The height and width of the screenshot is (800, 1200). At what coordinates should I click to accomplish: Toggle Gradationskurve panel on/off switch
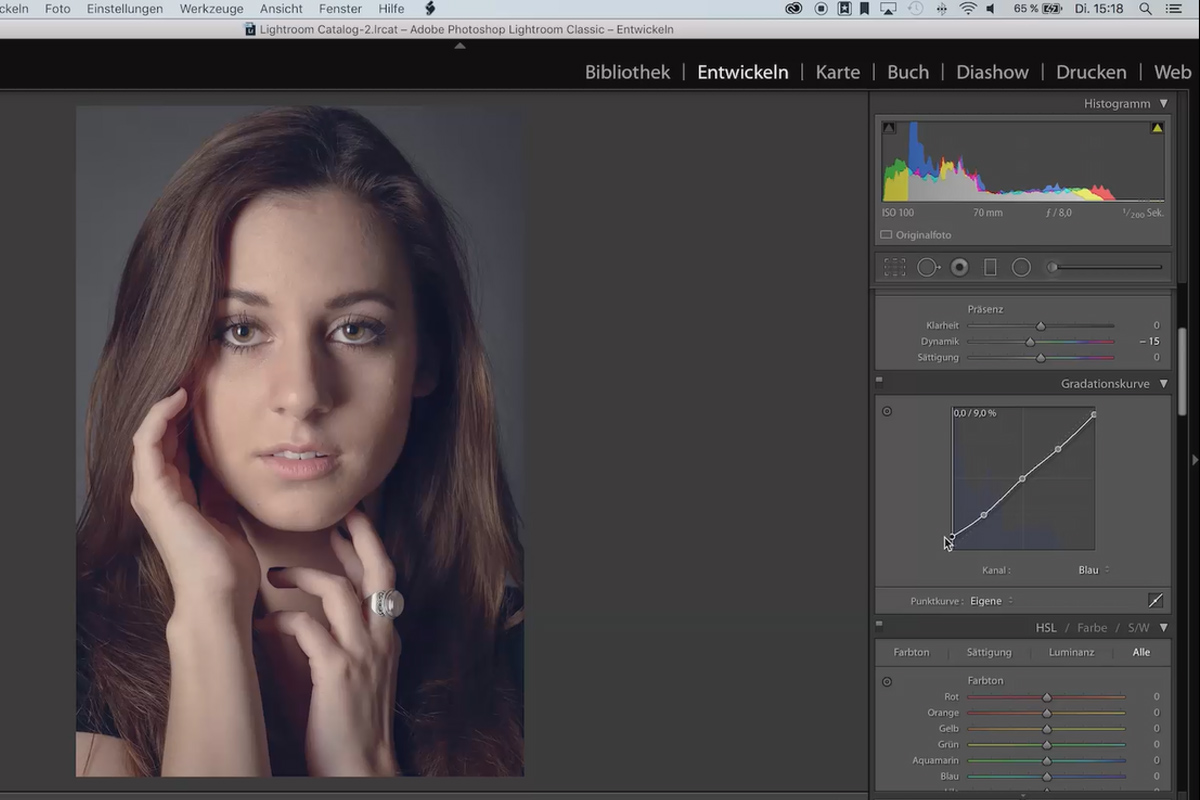[879, 380]
